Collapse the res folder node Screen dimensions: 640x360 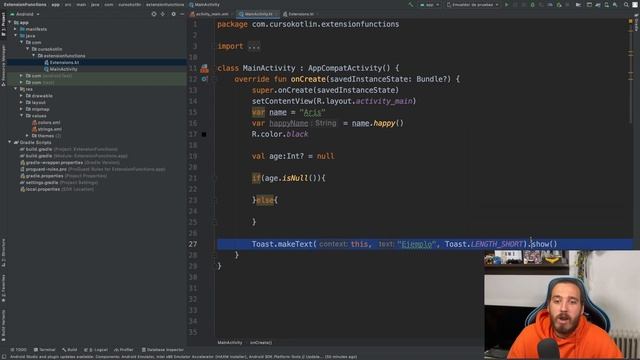click(16, 89)
